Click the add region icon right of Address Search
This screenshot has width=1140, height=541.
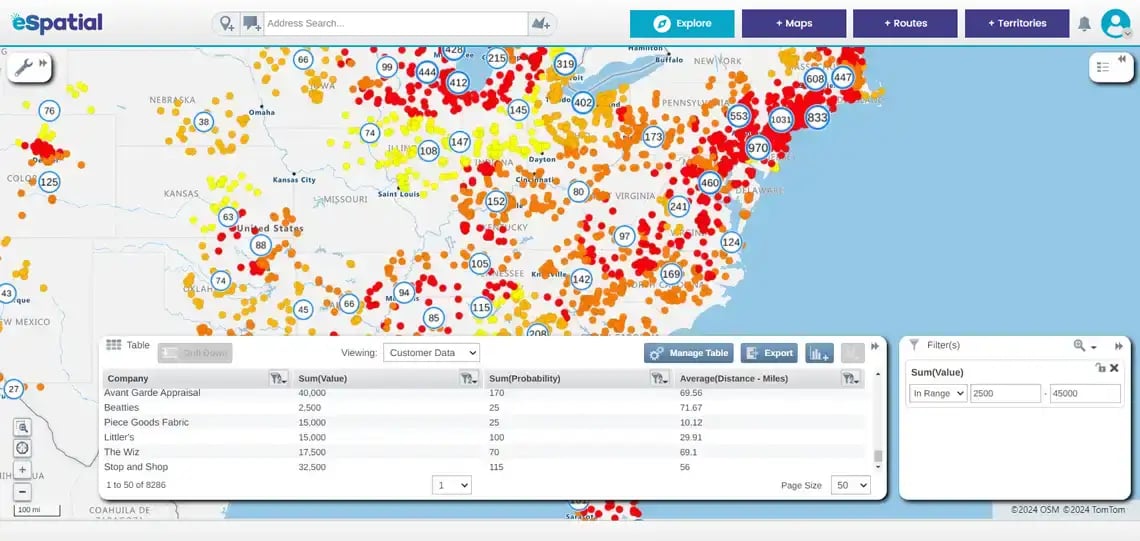click(541, 23)
